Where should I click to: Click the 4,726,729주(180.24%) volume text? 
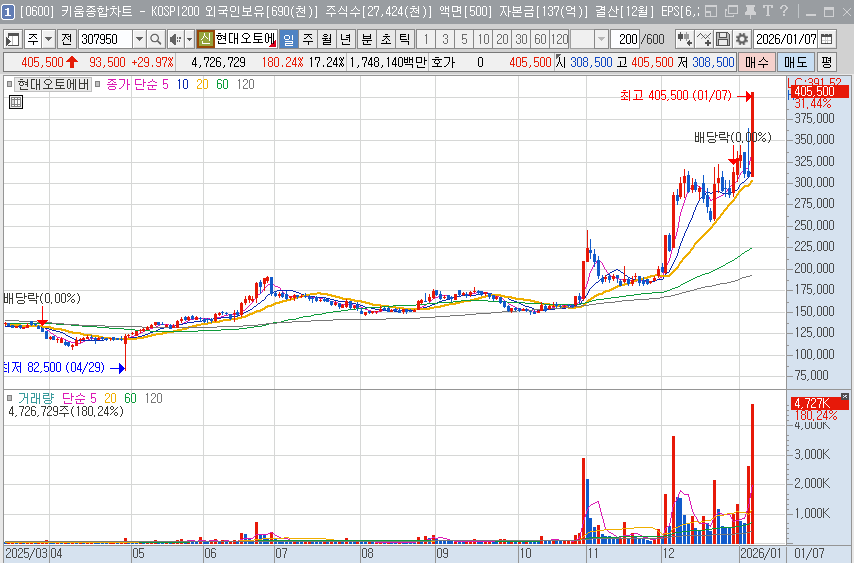pos(66,411)
